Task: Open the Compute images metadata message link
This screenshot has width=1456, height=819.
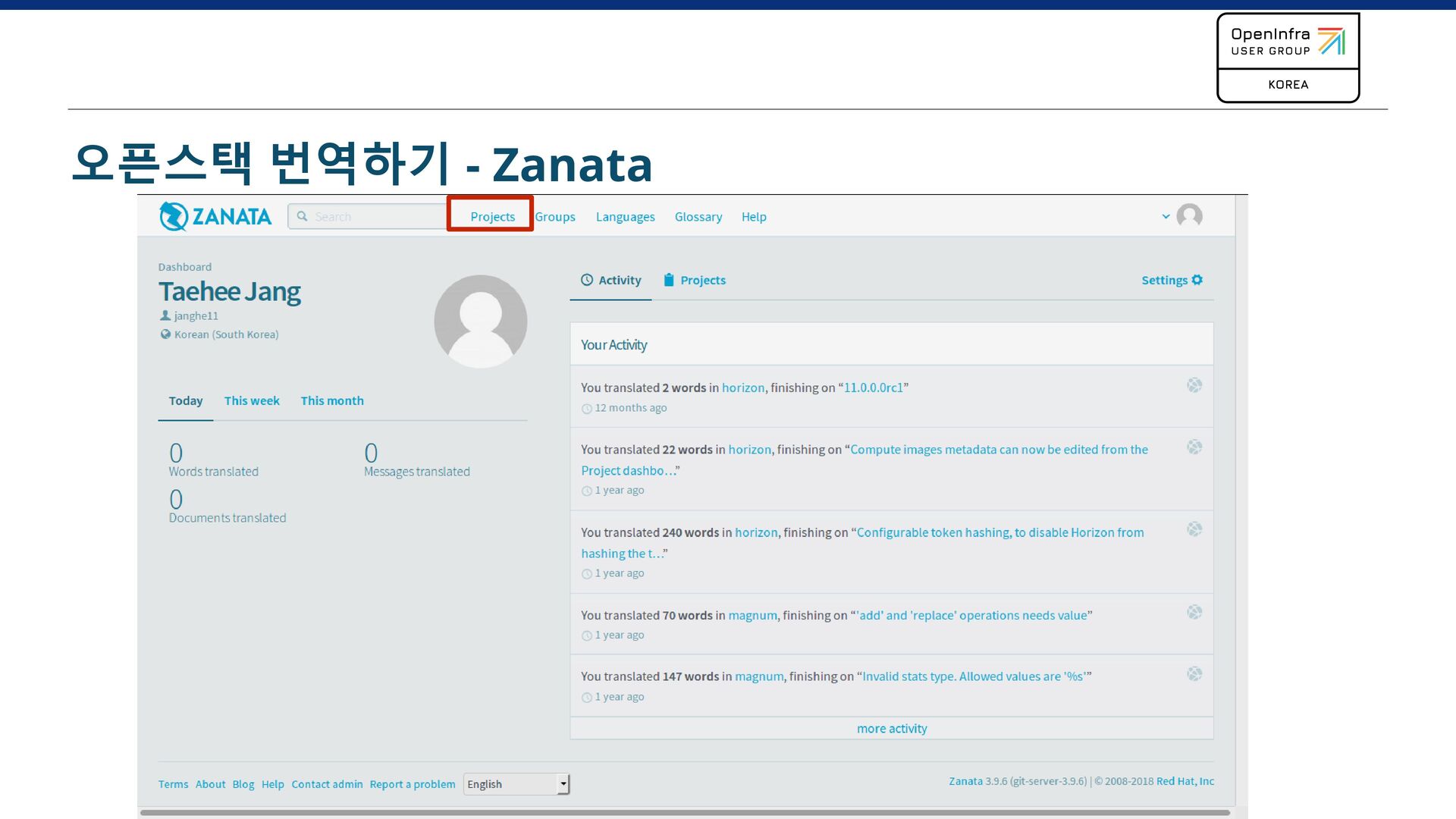Action: click(999, 450)
